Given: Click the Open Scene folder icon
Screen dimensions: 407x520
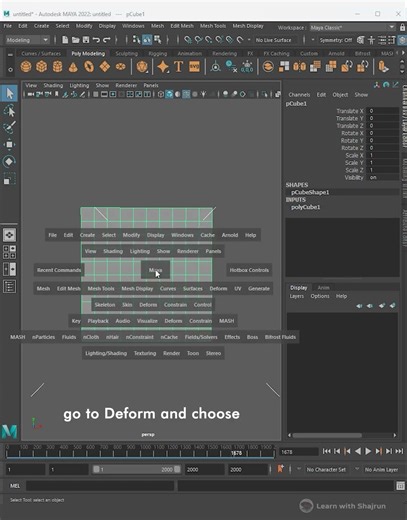Looking at the screenshot, I should point(76,40).
